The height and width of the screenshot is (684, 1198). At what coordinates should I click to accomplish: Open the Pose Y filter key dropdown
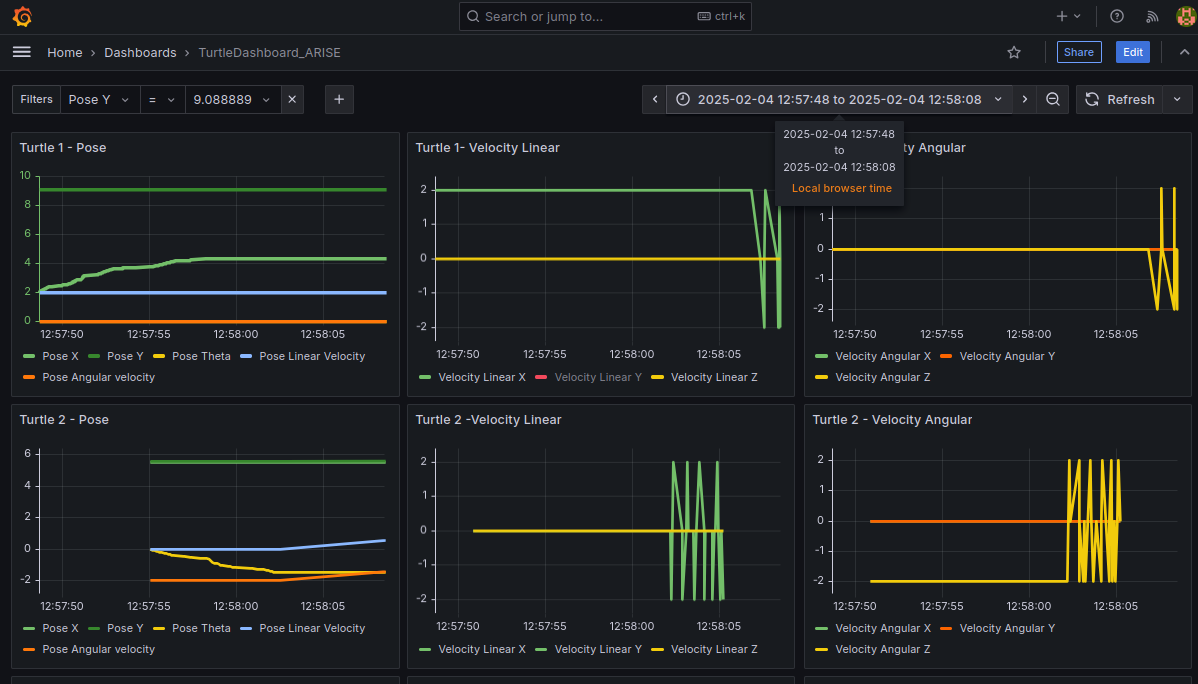coord(99,99)
